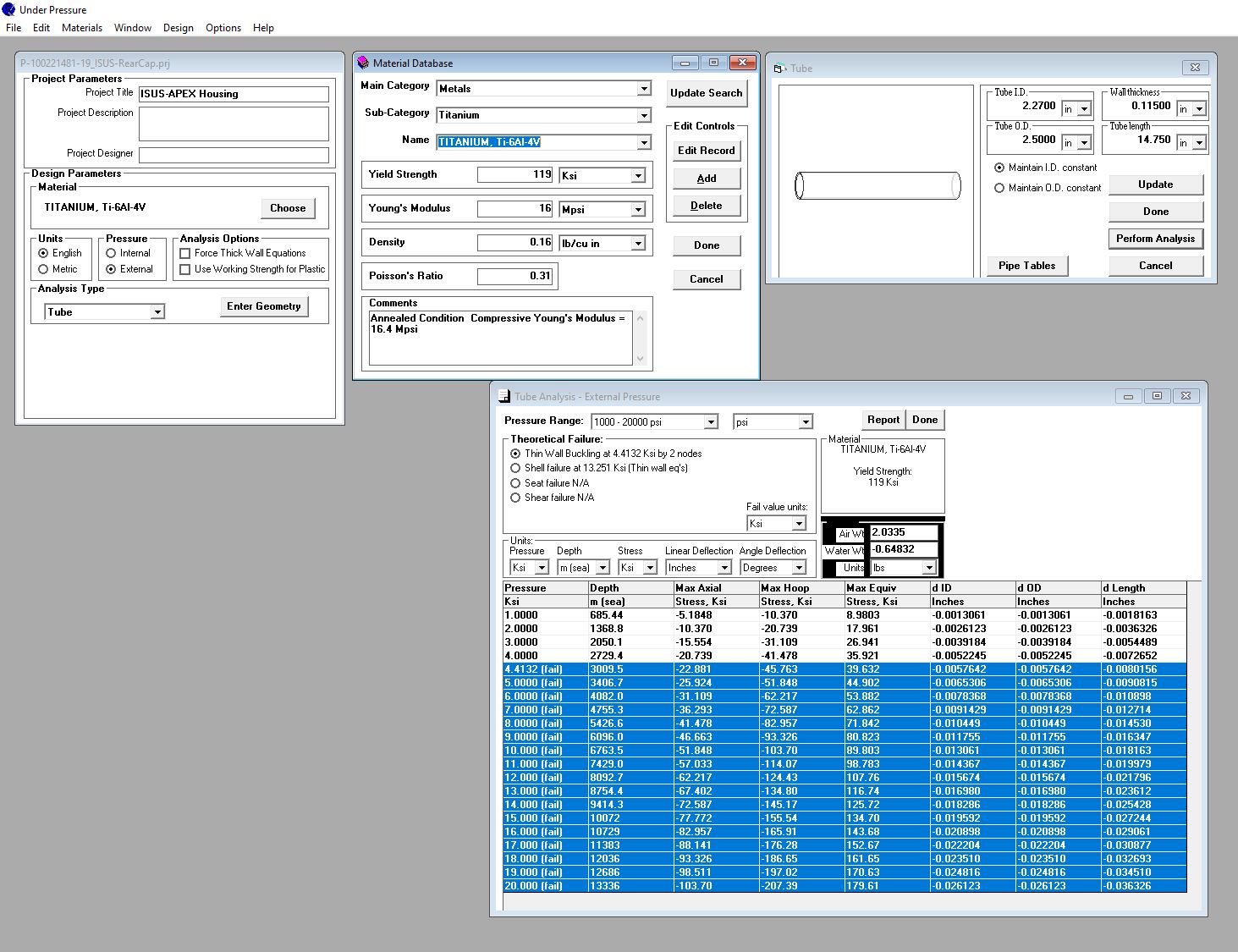Screen dimensions: 1238x952
Task: Click Delete in Edit Controls
Action: (x=707, y=205)
